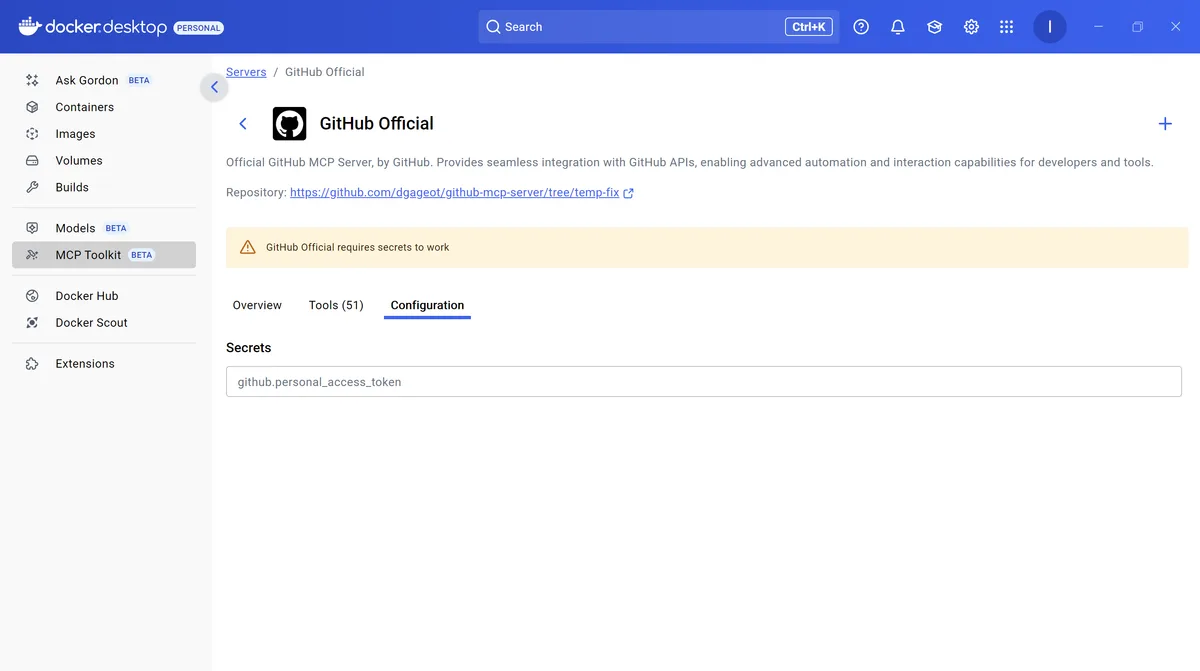The image size is (1200, 671).
Task: Maximize the Docker Desktop window
Action: pyautogui.click(x=1137, y=27)
